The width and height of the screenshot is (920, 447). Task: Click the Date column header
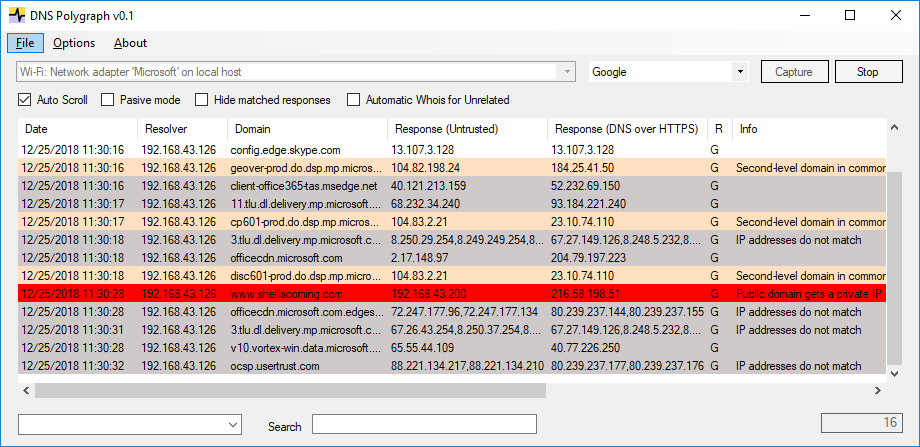[76, 129]
